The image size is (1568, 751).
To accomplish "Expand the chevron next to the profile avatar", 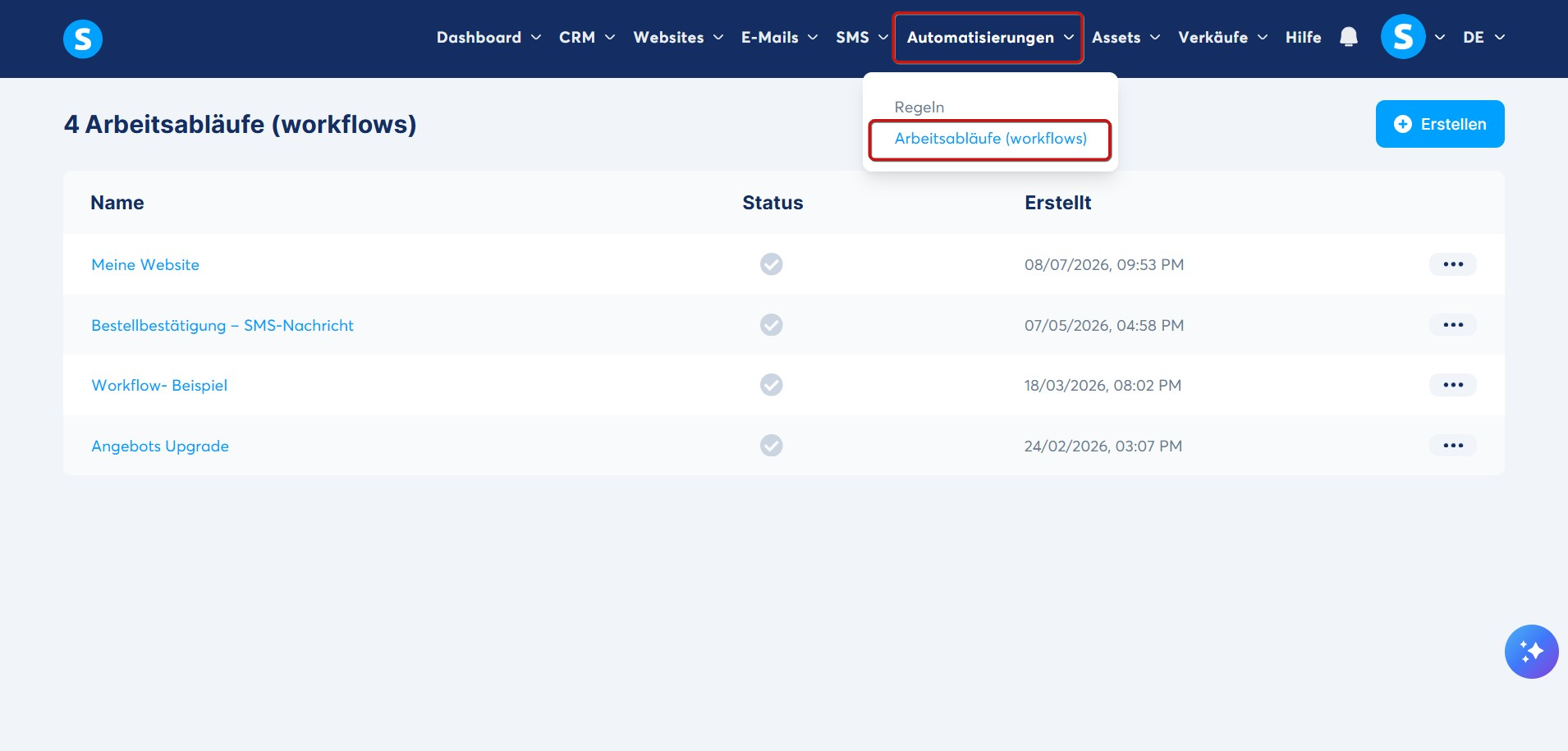I will 1440,37.
